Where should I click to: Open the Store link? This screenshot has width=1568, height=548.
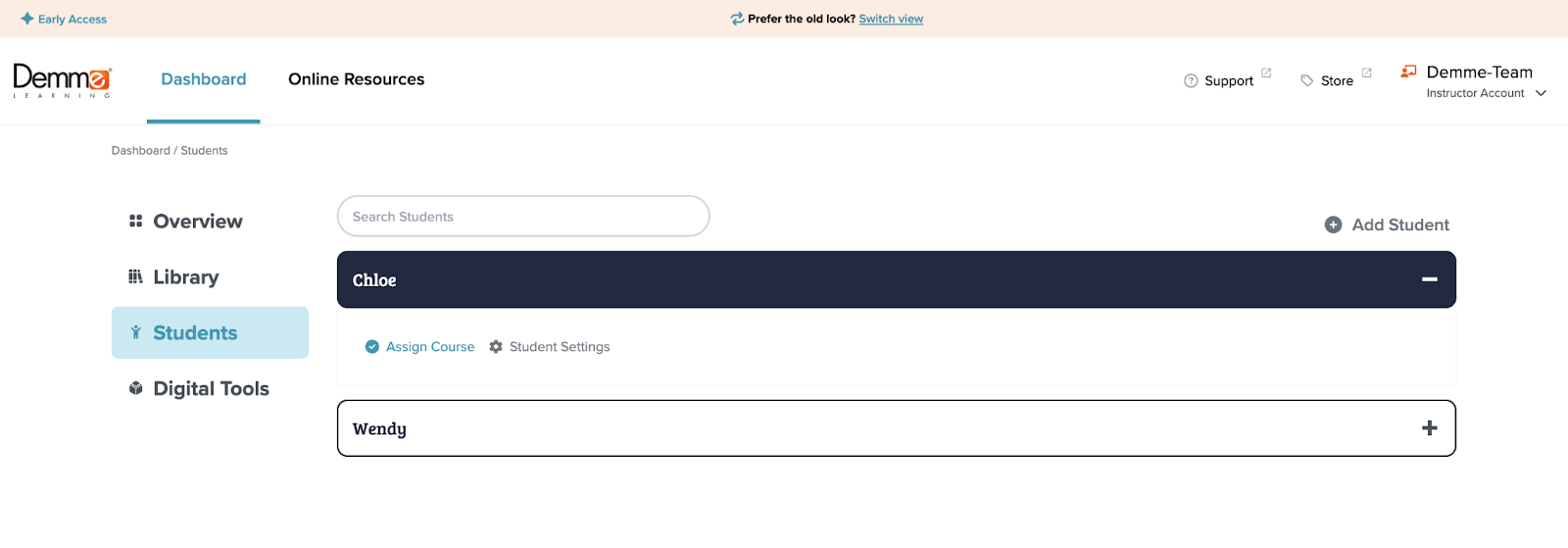tap(1337, 80)
